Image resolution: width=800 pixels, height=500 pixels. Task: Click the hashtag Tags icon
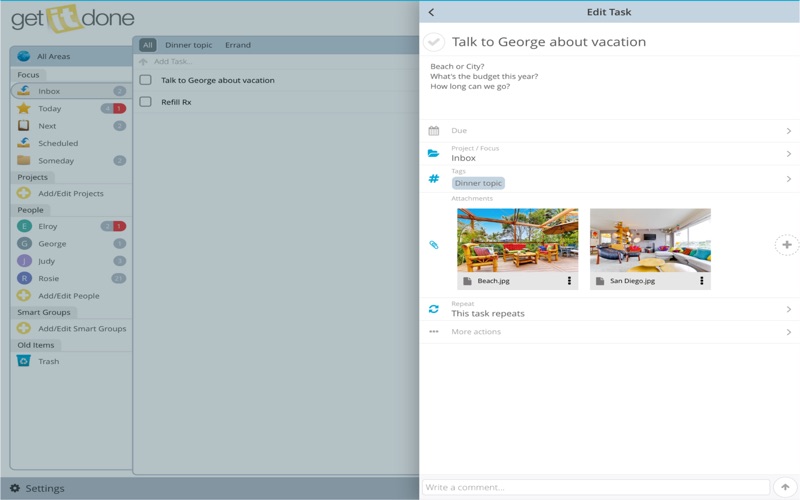pos(434,179)
